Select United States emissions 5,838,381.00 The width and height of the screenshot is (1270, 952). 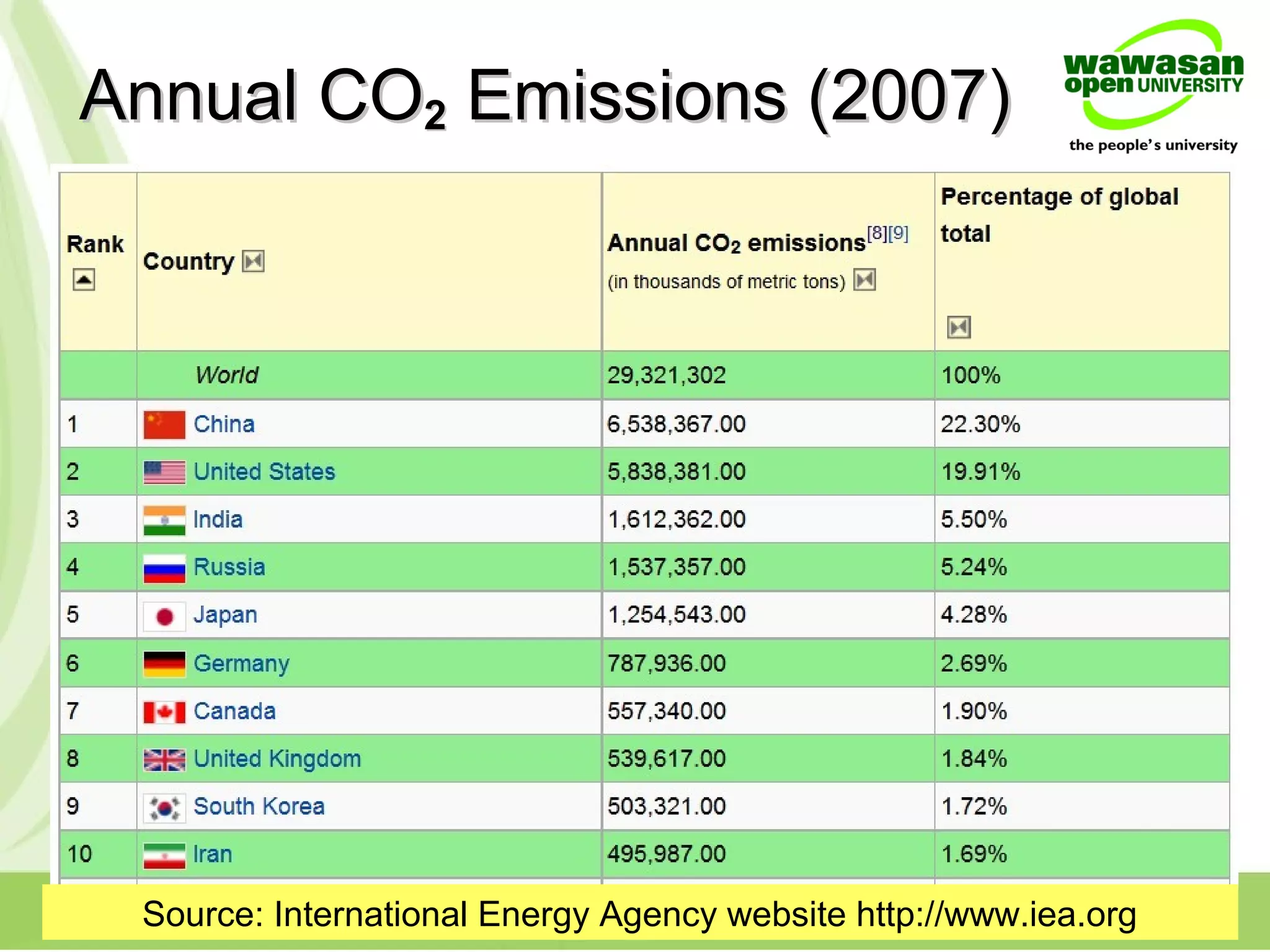[x=677, y=472]
